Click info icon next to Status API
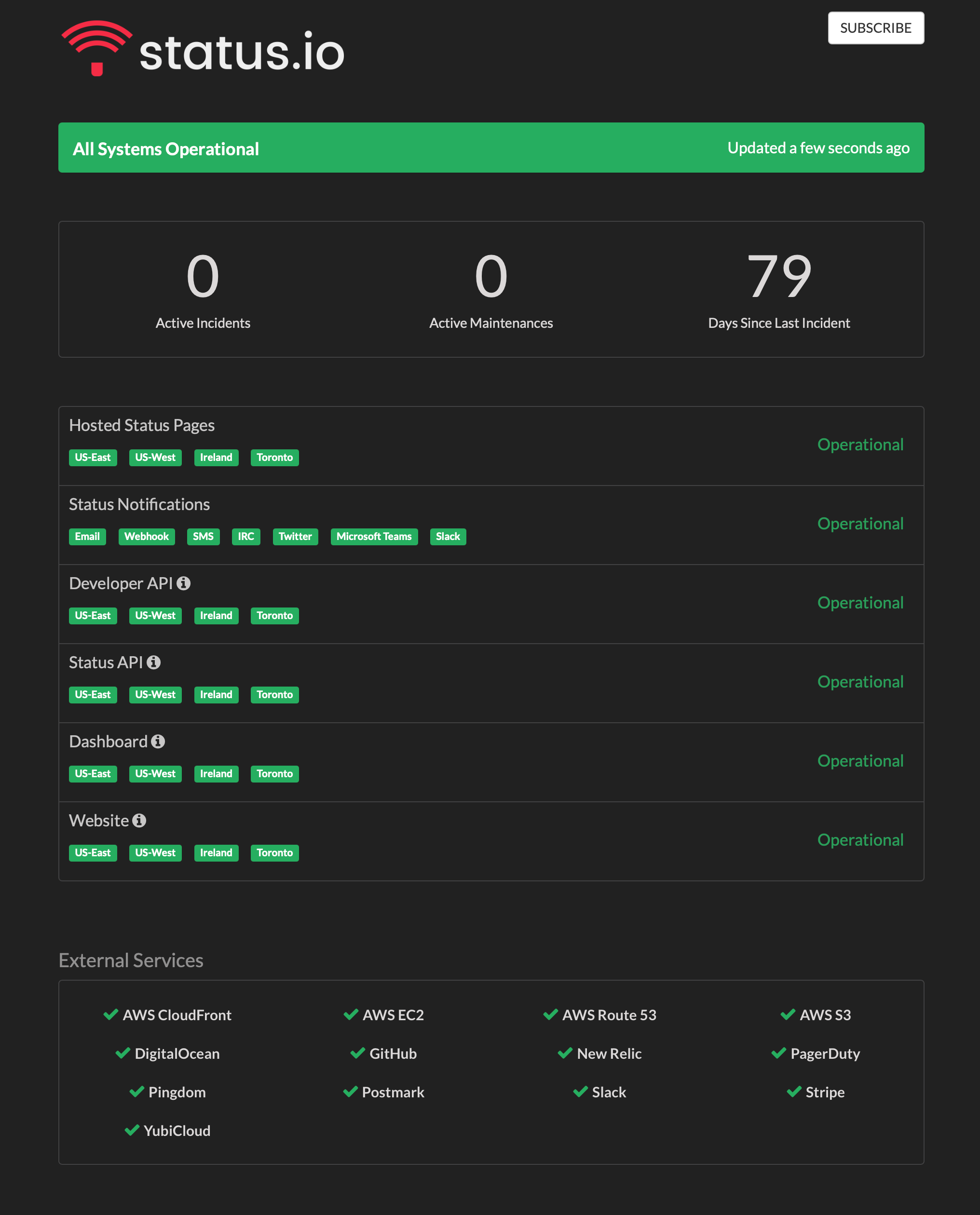Screen dimensions: 980x1215 coord(153,662)
